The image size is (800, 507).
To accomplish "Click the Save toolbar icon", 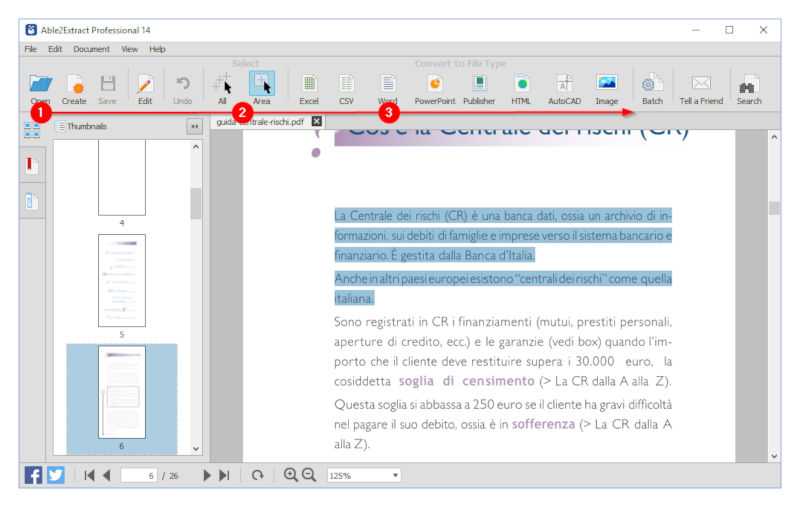I will (108, 89).
